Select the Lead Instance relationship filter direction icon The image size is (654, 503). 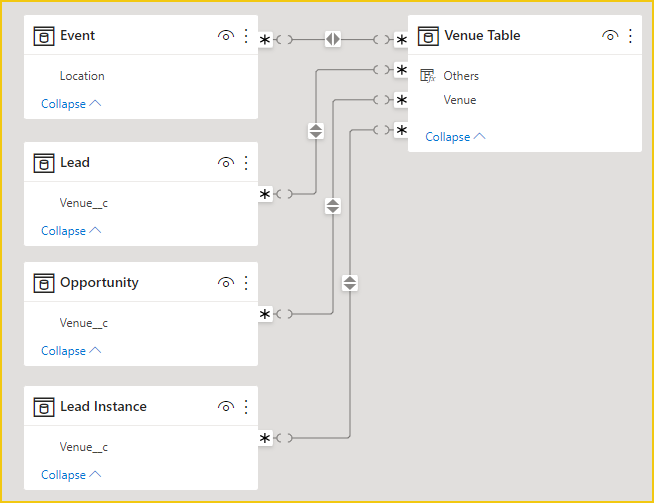tap(350, 283)
